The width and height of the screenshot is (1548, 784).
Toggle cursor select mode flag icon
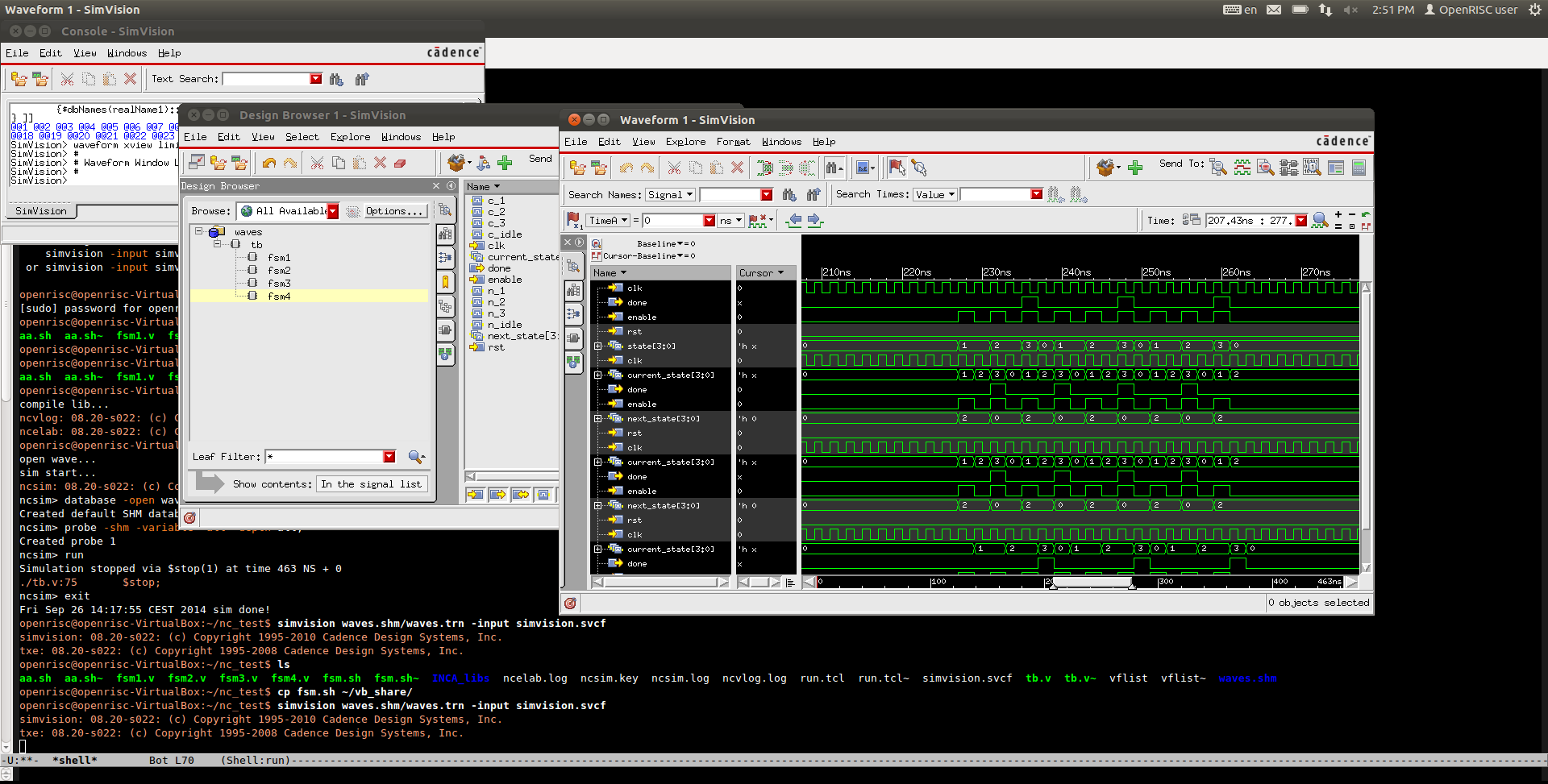click(896, 168)
